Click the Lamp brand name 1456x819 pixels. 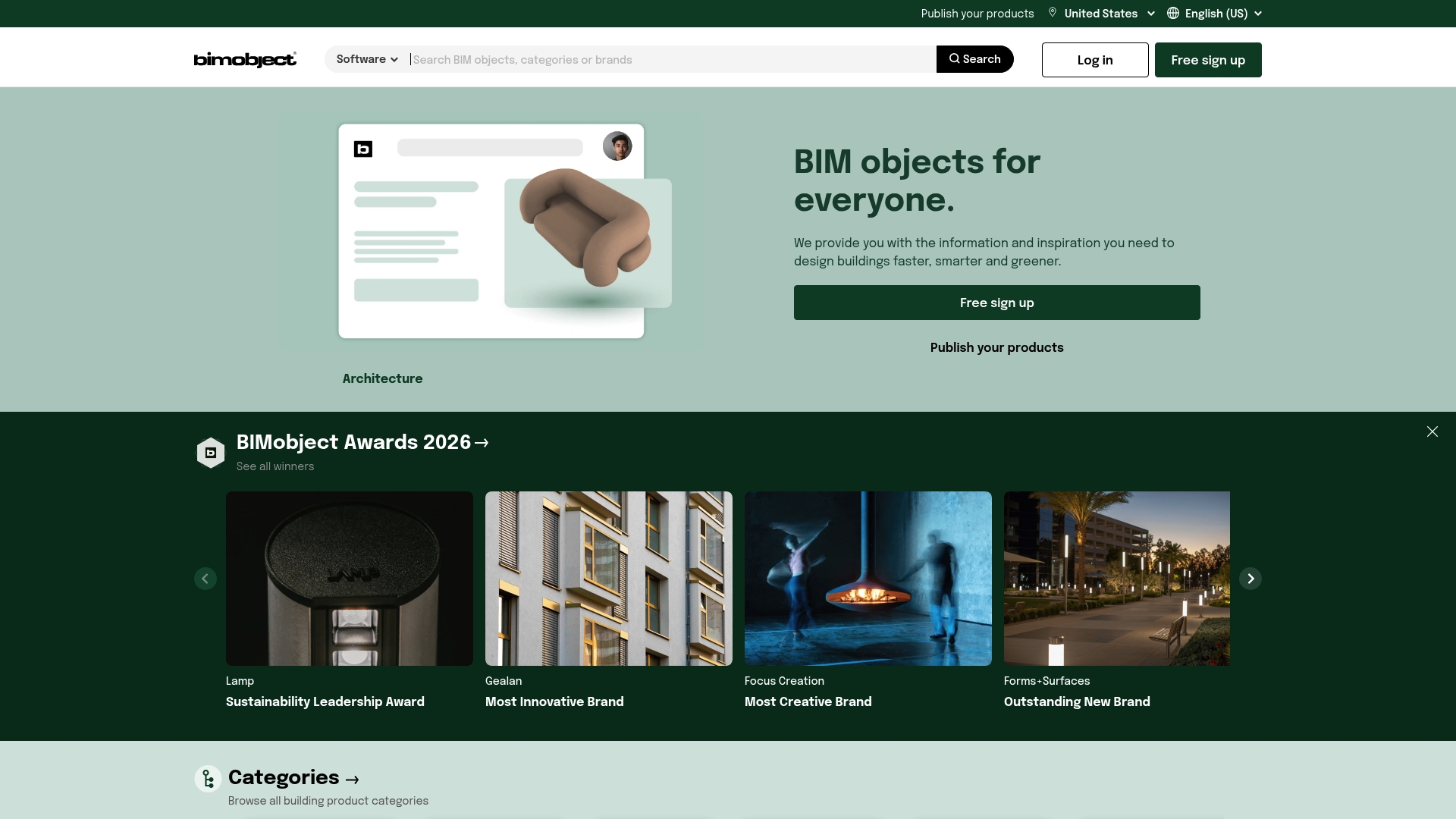(240, 681)
